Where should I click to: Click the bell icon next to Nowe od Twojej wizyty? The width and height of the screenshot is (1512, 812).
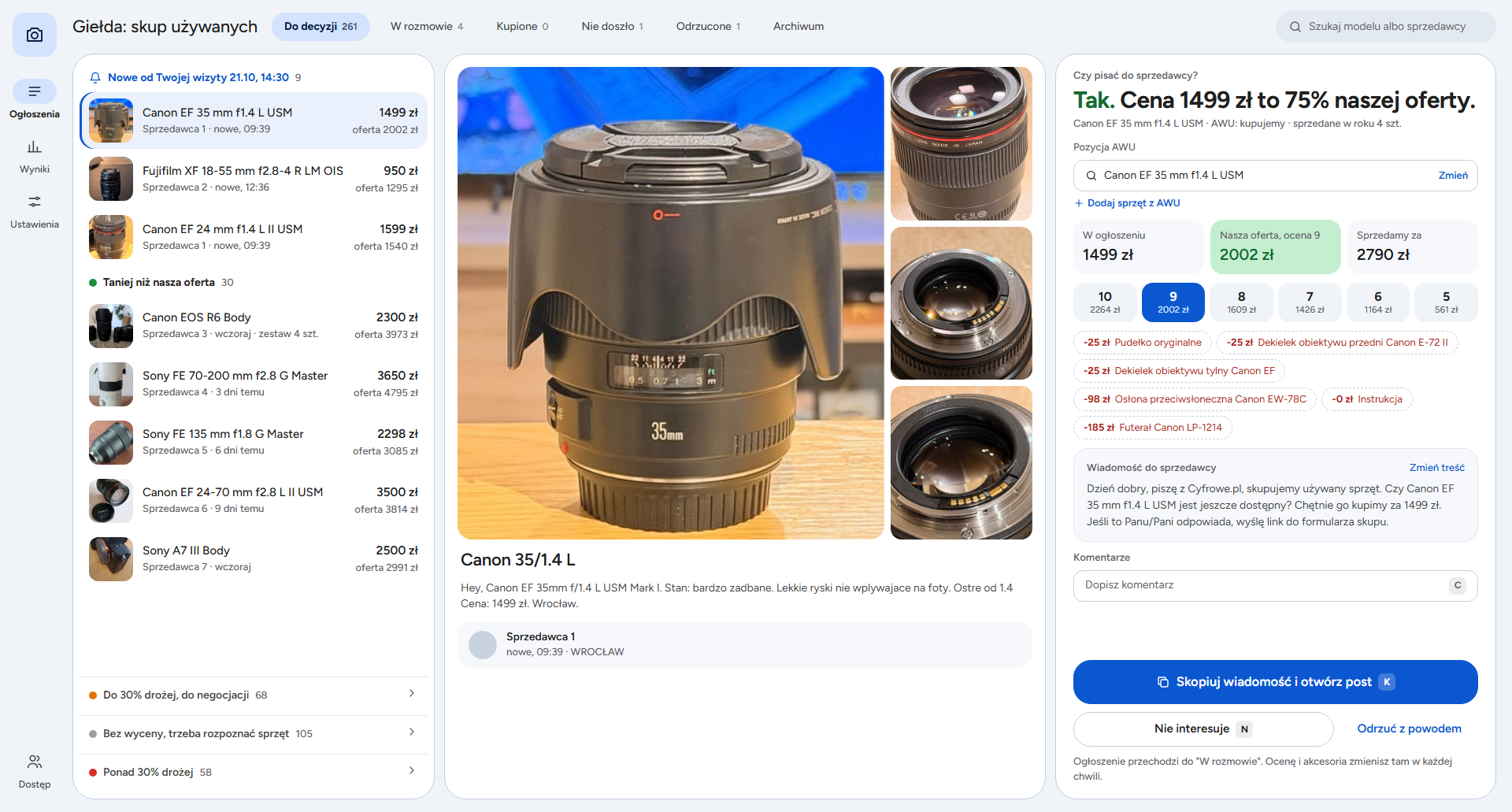click(95, 78)
